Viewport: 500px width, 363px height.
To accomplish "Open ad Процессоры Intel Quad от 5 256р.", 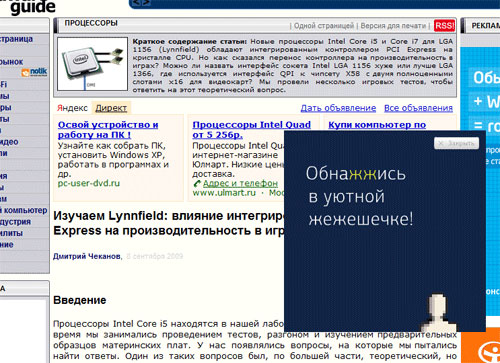I will coord(251,130).
